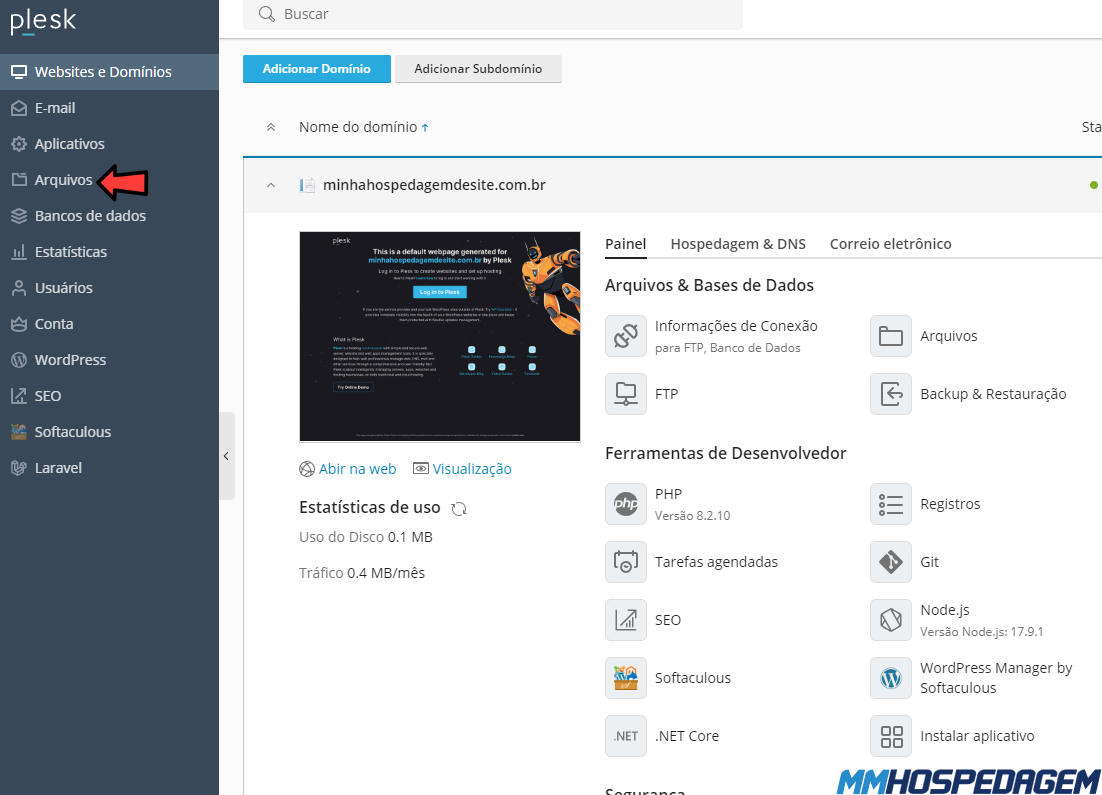Open WordPress Manager by Softaculous icon
1102x795 pixels.
coord(890,678)
